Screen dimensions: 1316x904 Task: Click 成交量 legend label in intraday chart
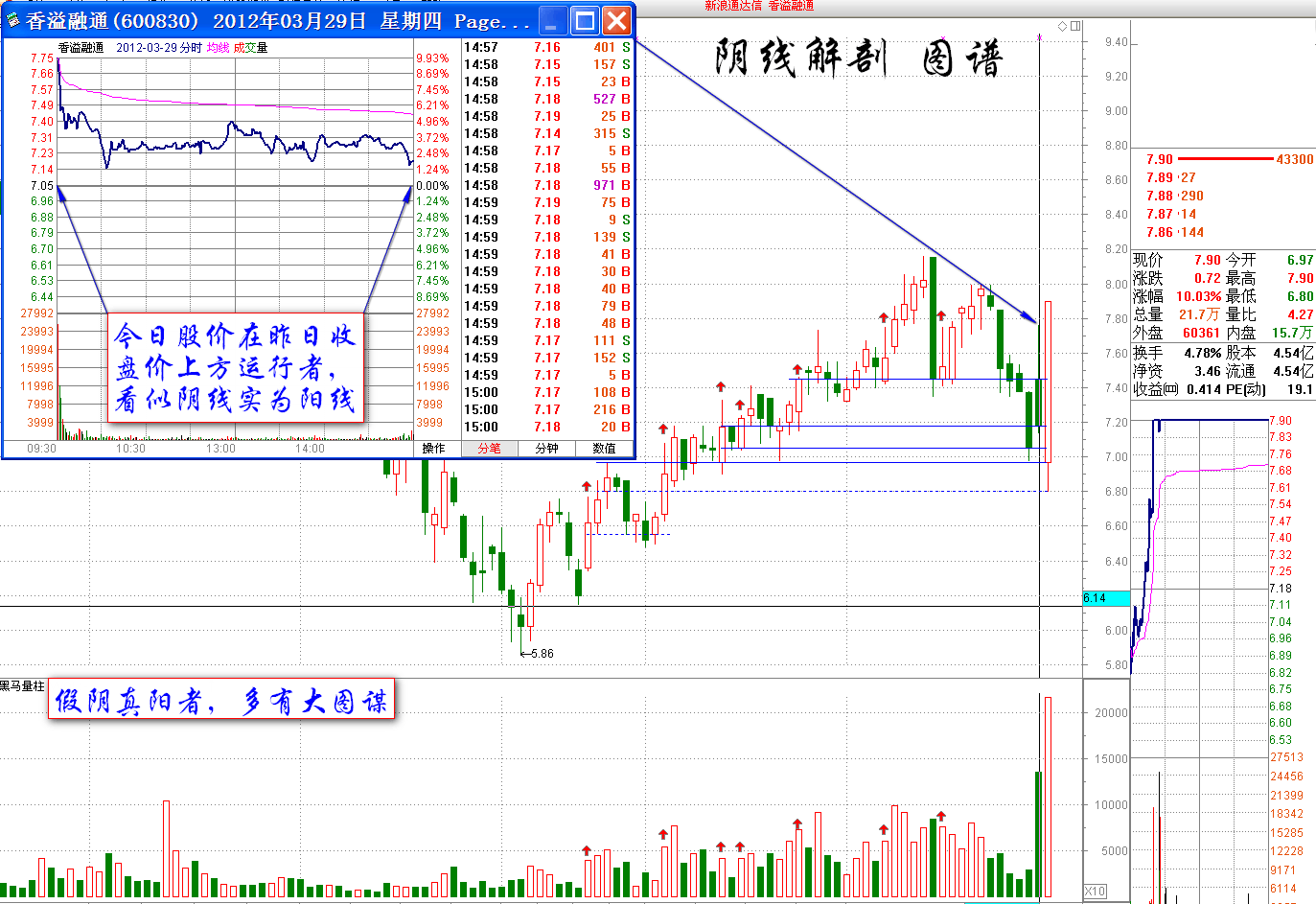(250, 47)
